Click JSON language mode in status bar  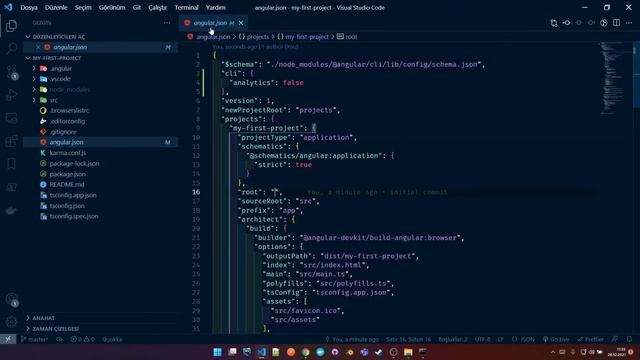click(x=523, y=339)
